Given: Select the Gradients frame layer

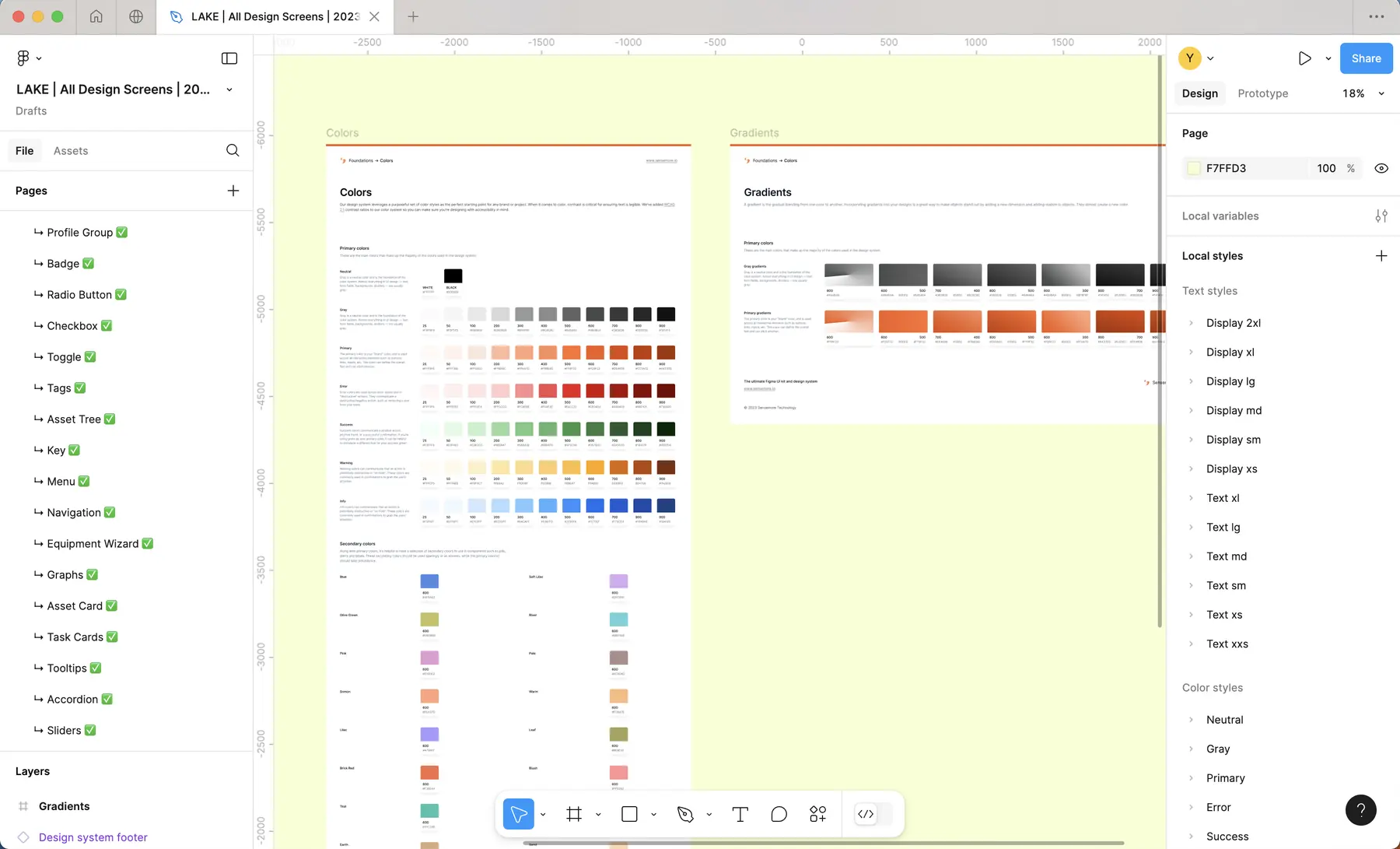Looking at the screenshot, I should coord(64,806).
